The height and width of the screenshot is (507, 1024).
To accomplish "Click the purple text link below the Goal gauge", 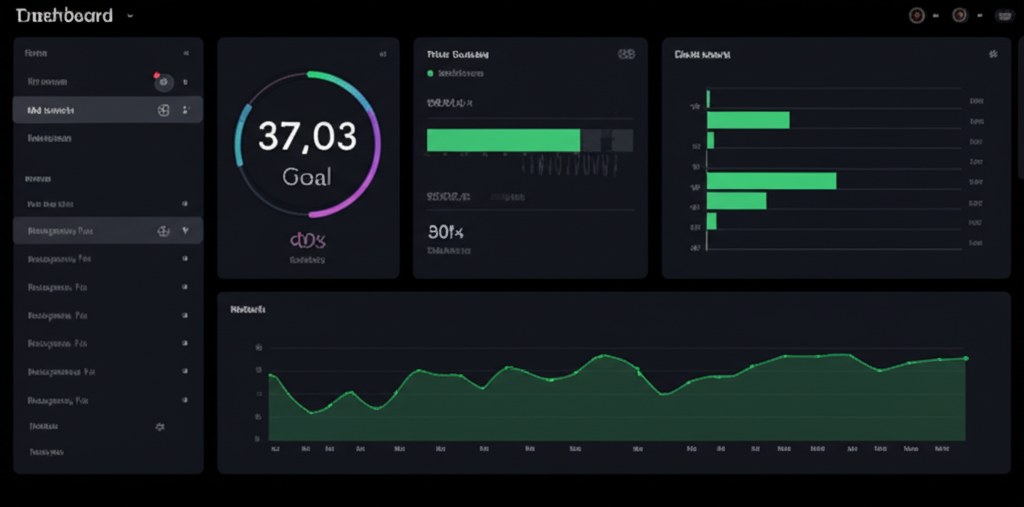I will click(x=307, y=240).
